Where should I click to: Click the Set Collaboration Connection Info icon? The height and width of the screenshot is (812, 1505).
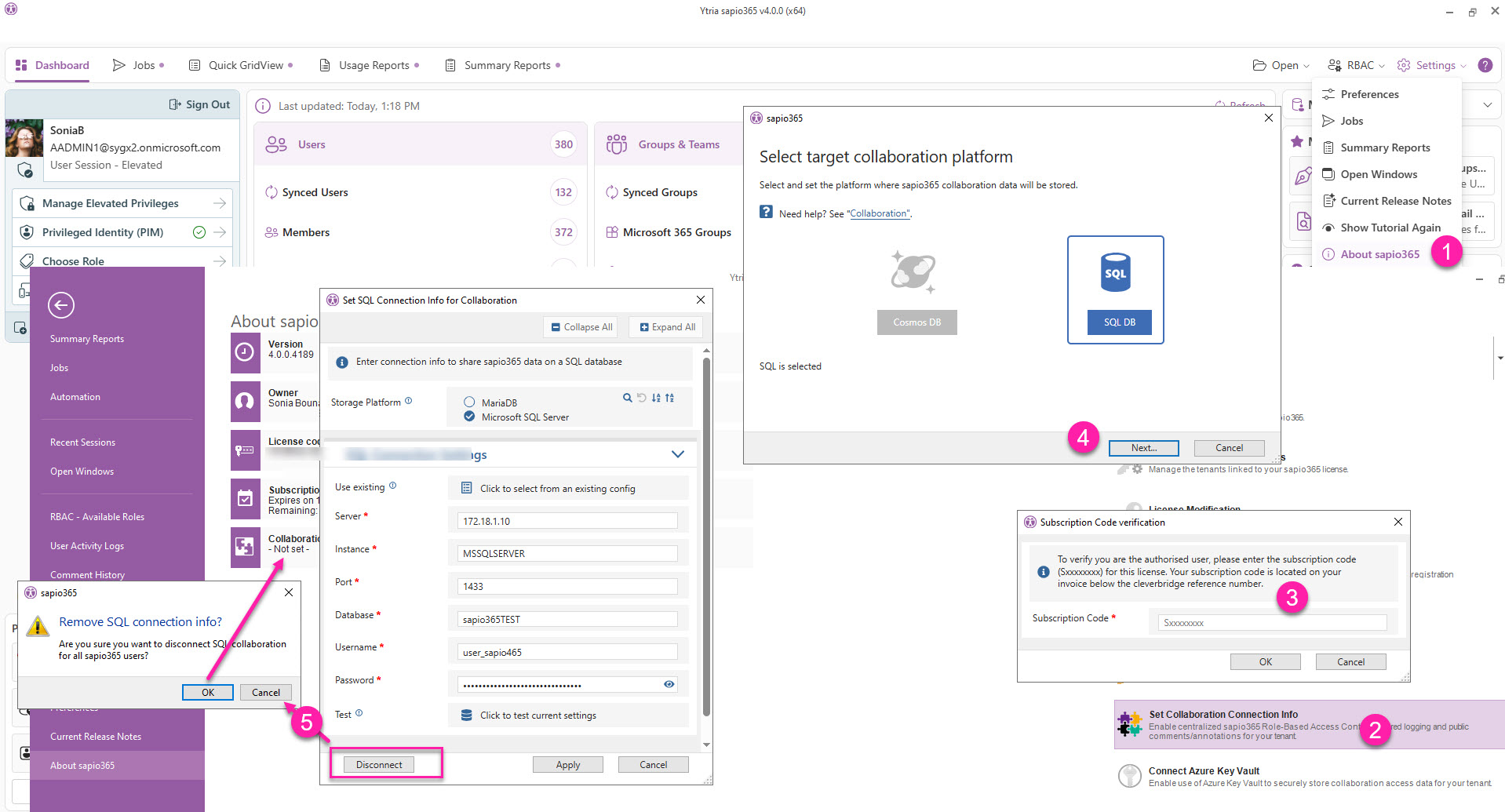[1130, 725]
